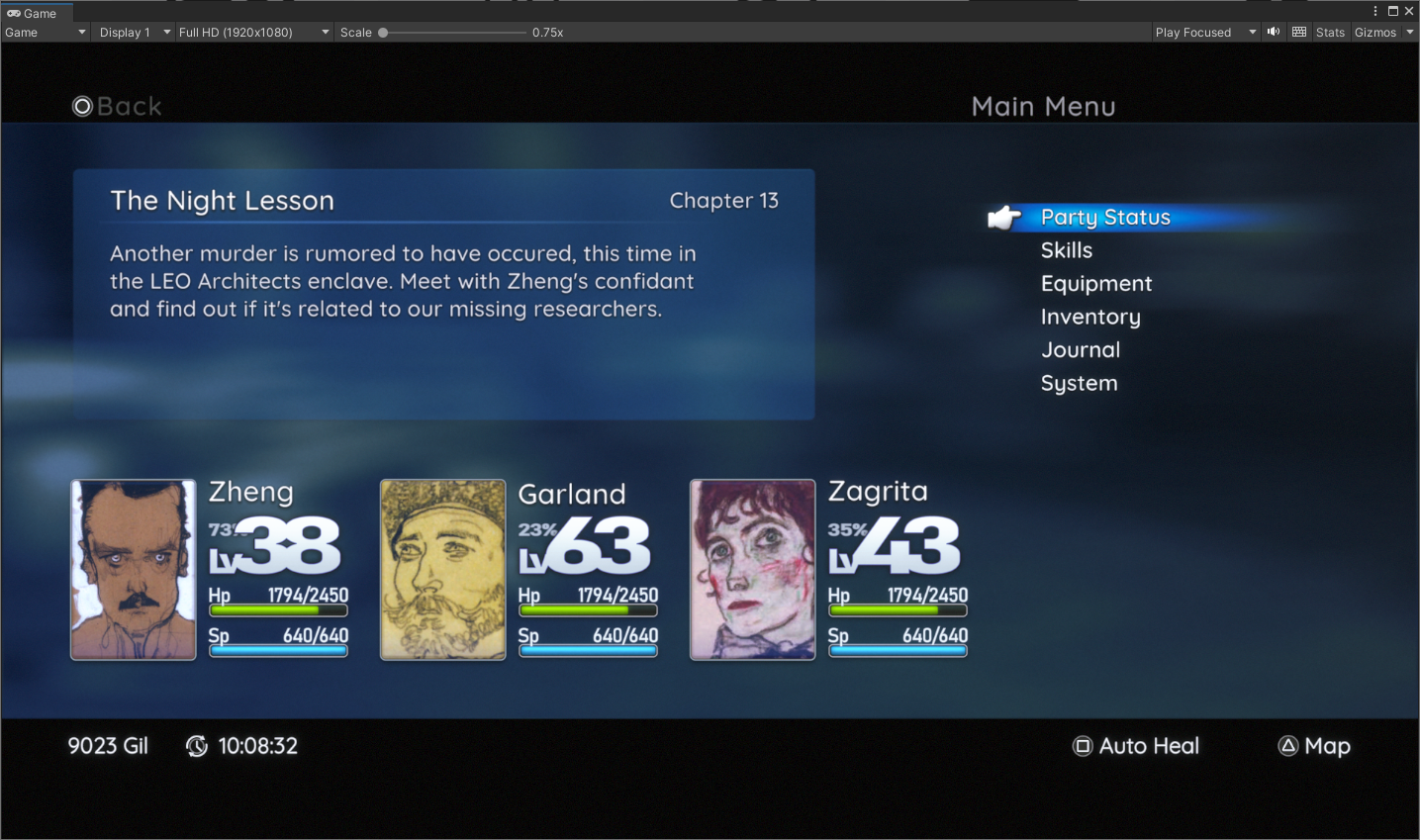
Task: Expand the Gizmos dropdown arrow
Action: 1410,32
